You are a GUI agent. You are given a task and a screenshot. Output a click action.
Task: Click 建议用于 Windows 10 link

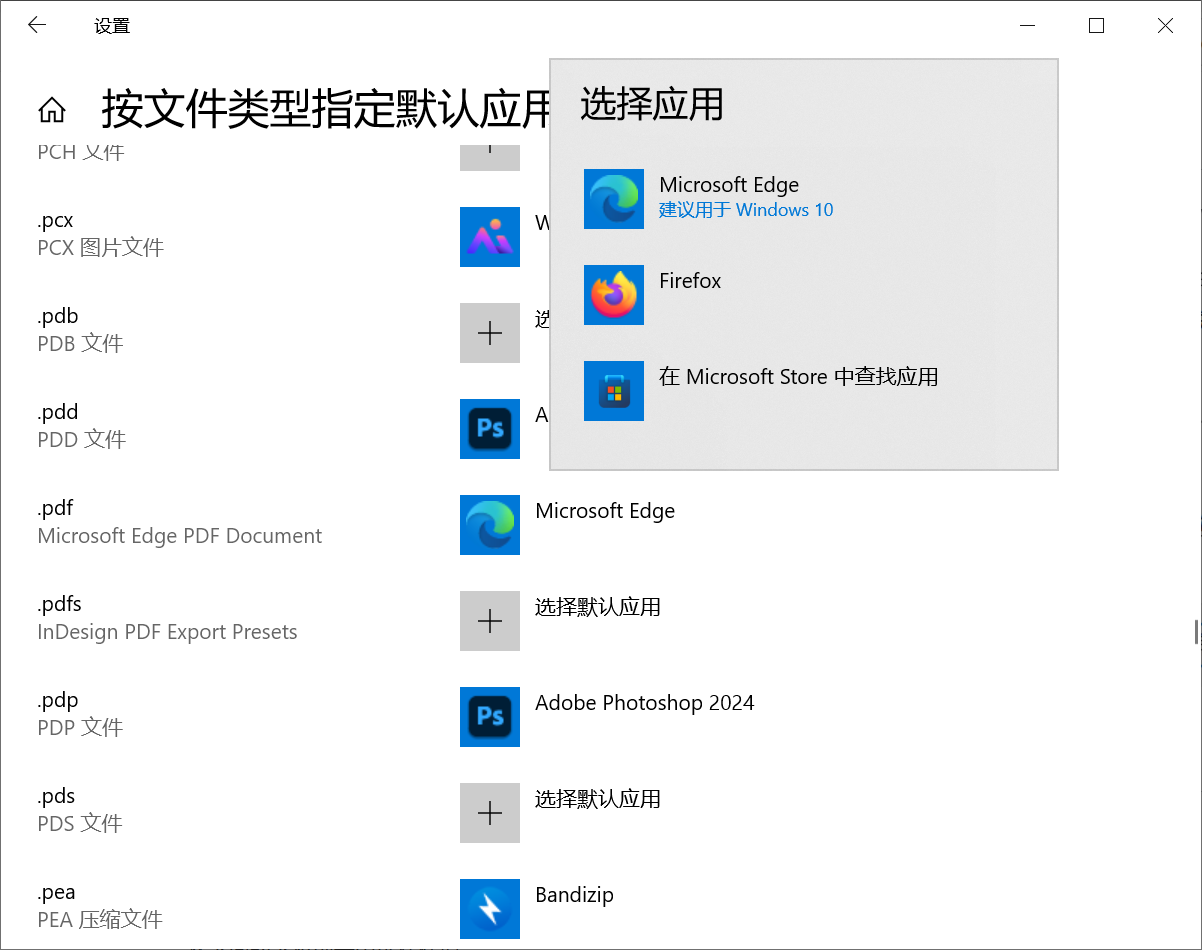point(746,210)
